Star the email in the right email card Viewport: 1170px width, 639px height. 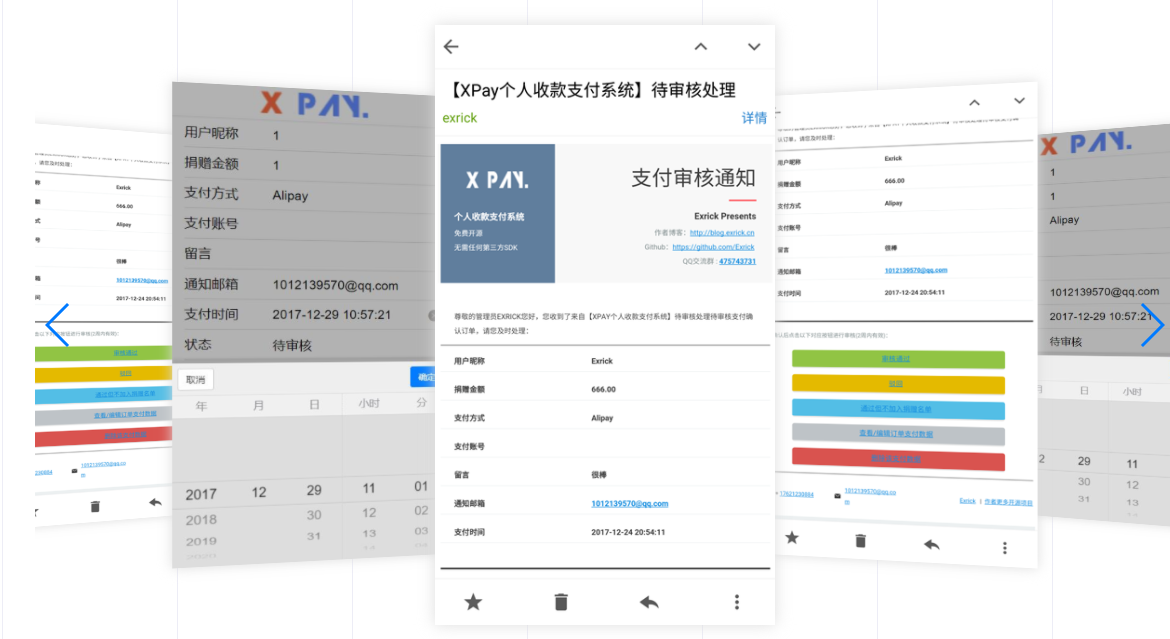point(792,537)
